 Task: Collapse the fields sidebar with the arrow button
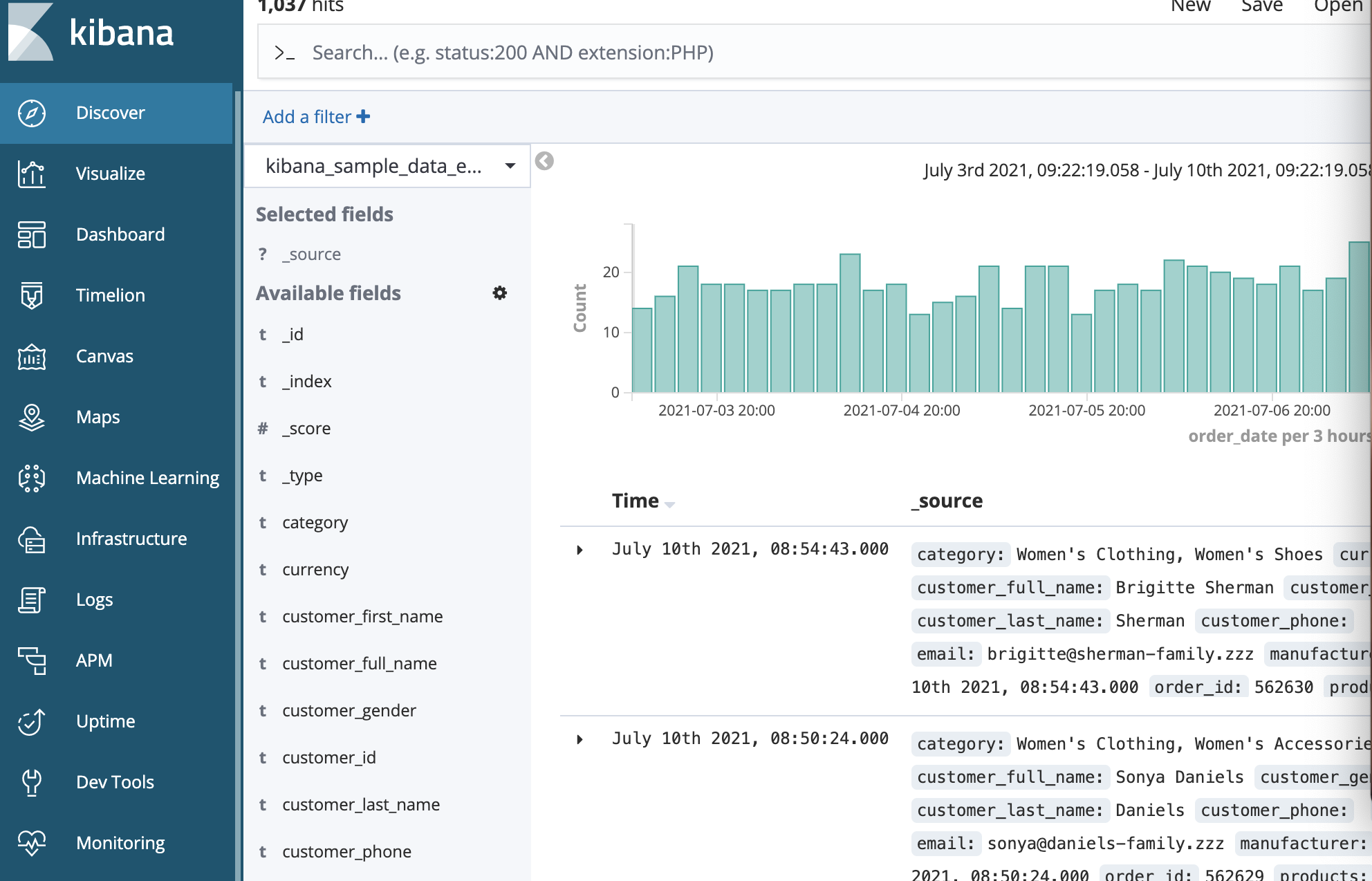click(x=545, y=161)
